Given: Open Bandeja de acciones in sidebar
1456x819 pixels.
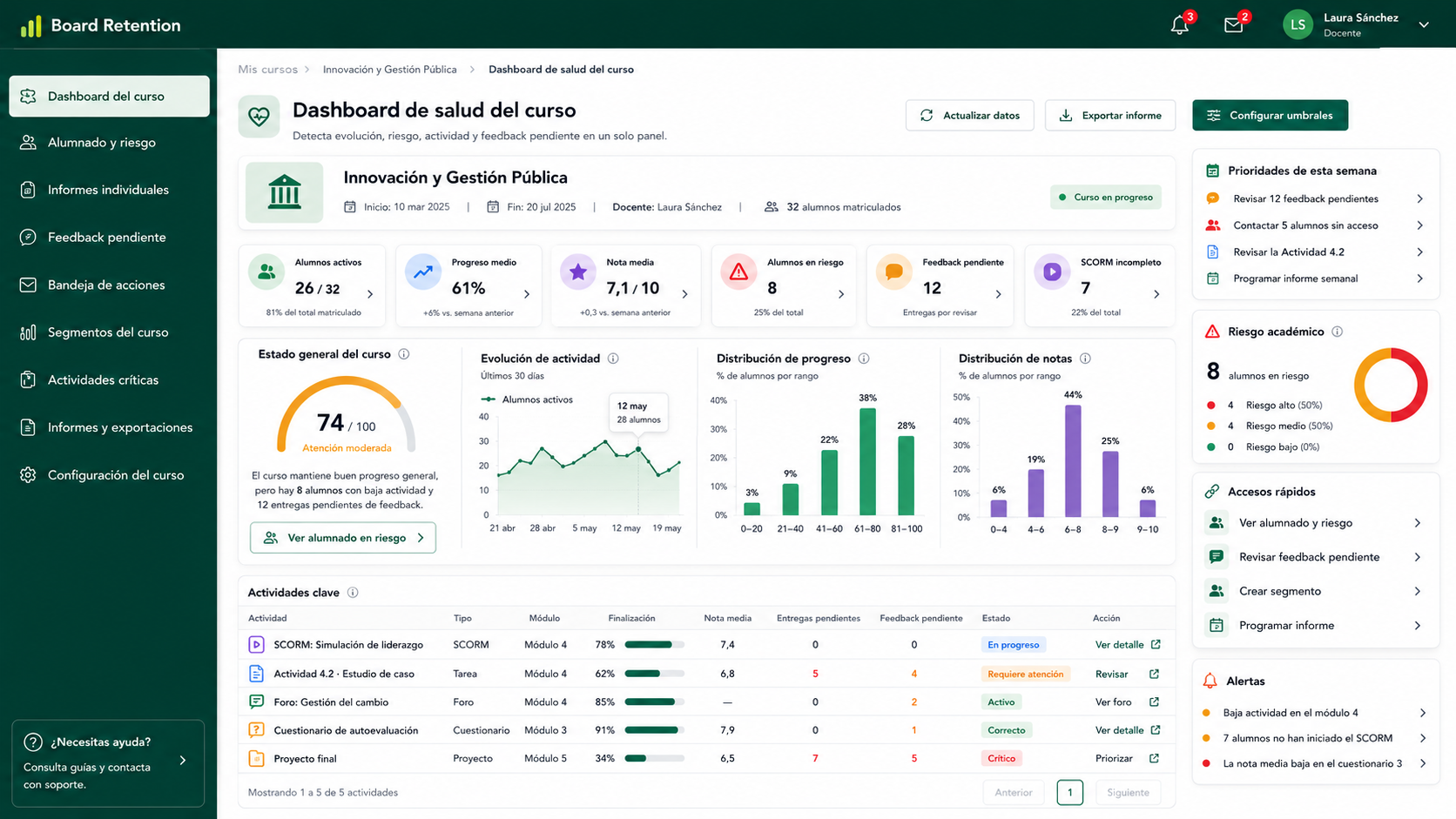Looking at the screenshot, I should click(x=109, y=285).
